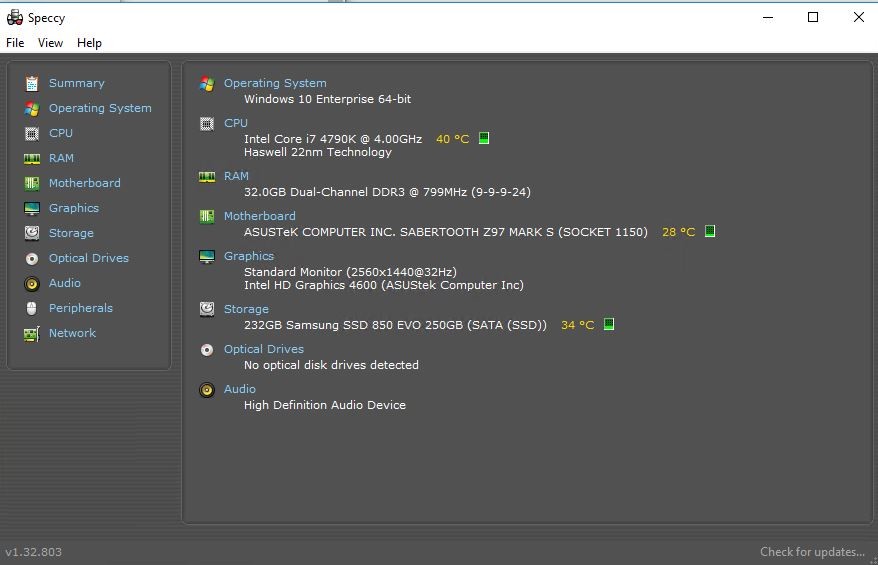The width and height of the screenshot is (878, 565).
Task: Select Audio in the sidebar
Action: click(x=64, y=283)
